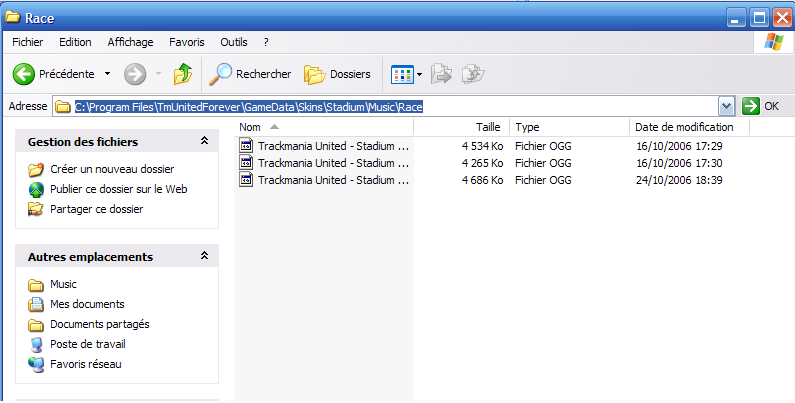The height and width of the screenshot is (403, 795).
Task: Collapse the Autres emplacements panel
Action: pyautogui.click(x=204, y=256)
